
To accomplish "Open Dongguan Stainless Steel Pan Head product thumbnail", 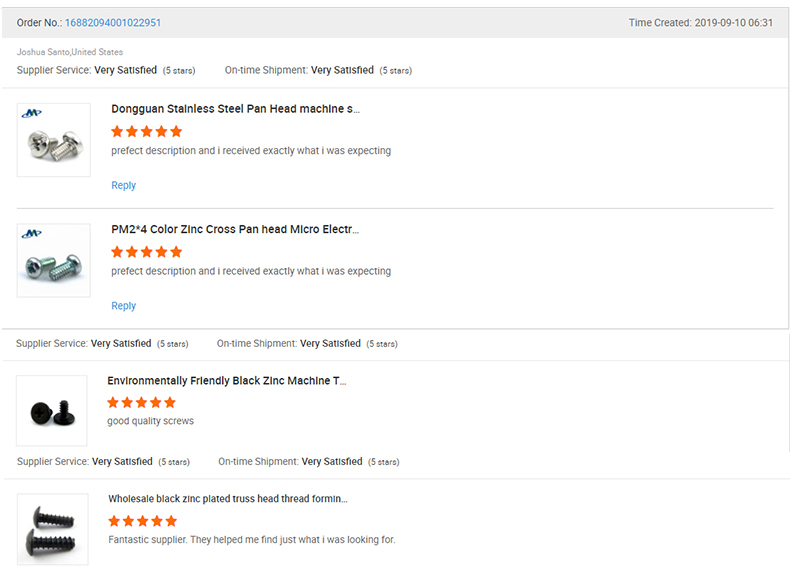I will [x=54, y=140].
